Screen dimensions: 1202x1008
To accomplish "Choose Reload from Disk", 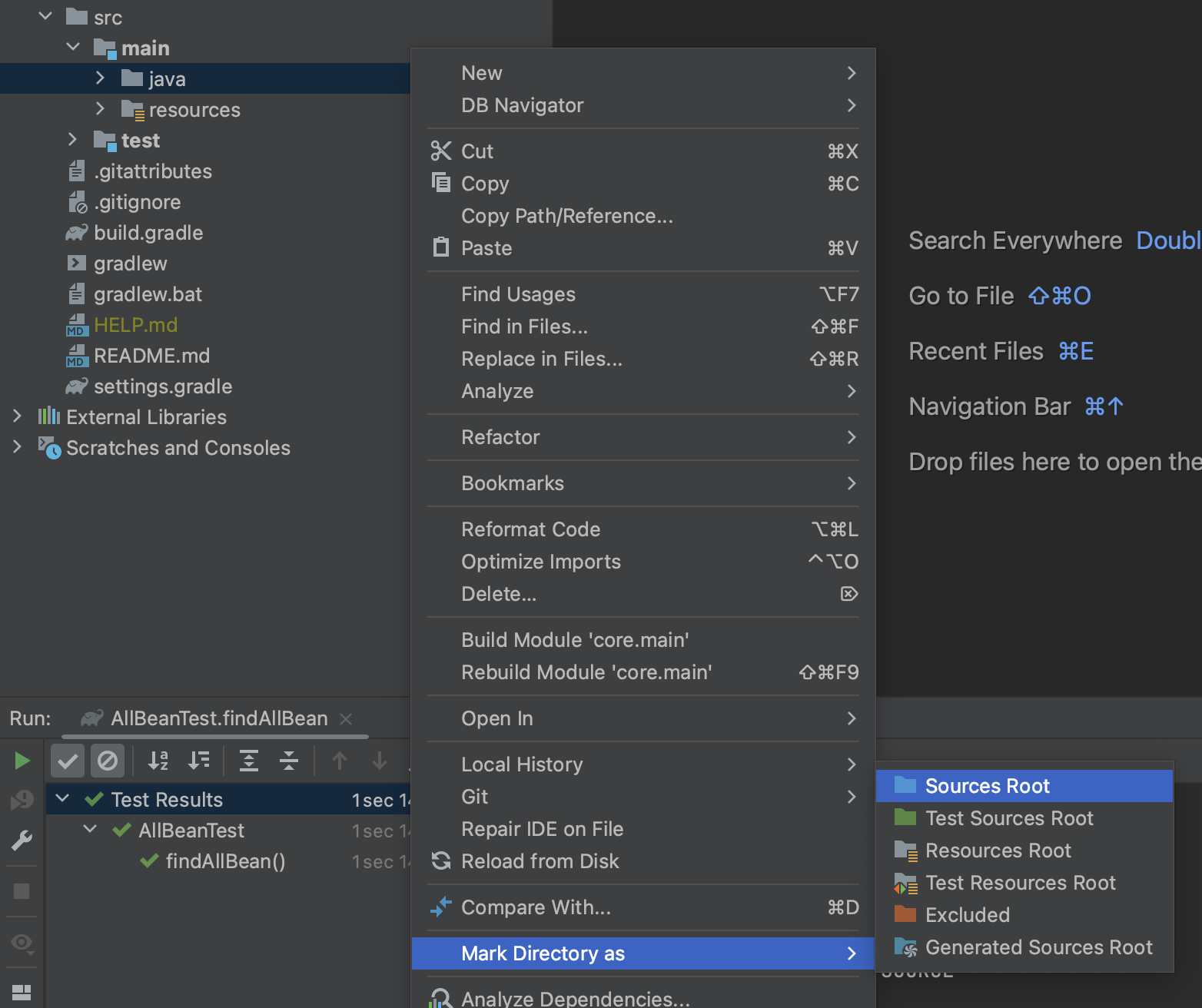I will (x=540, y=861).
